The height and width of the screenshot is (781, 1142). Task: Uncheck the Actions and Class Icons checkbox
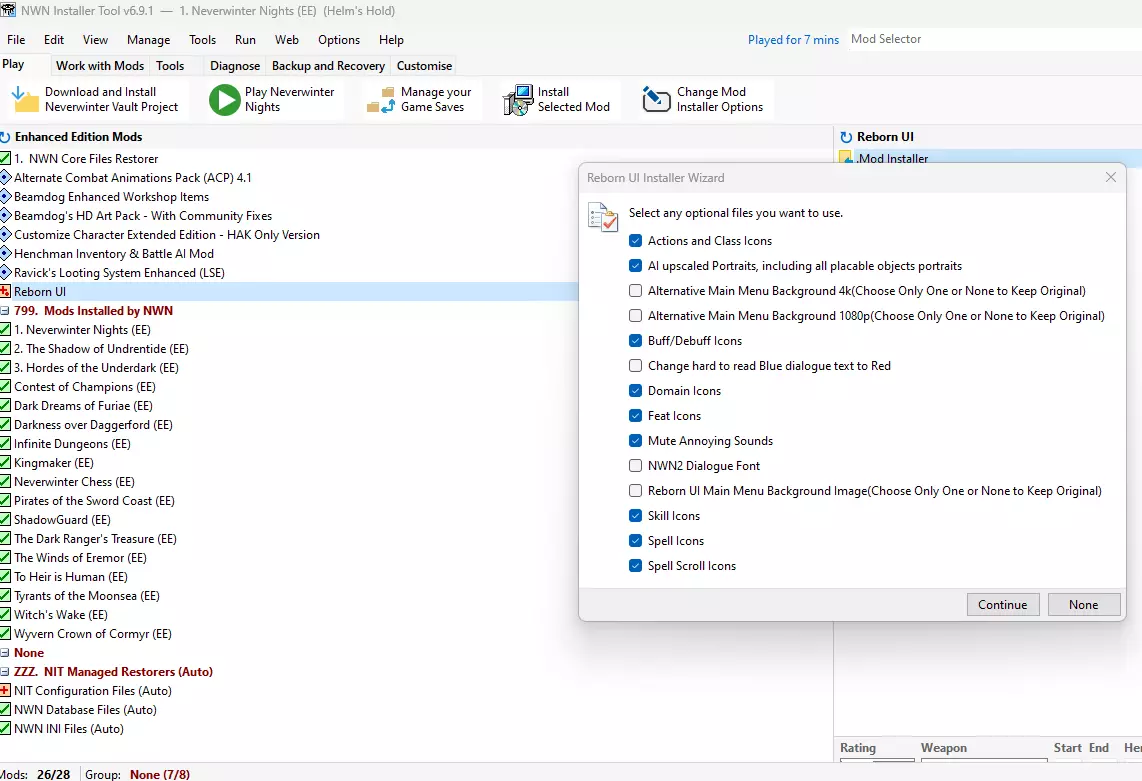coord(636,241)
